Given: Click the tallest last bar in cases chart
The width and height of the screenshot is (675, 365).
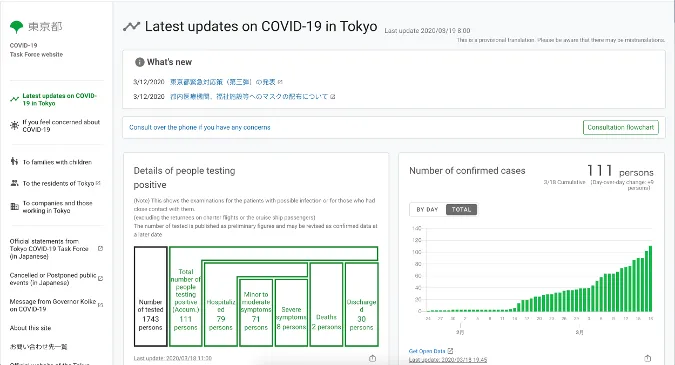Looking at the screenshot, I should point(650,278).
